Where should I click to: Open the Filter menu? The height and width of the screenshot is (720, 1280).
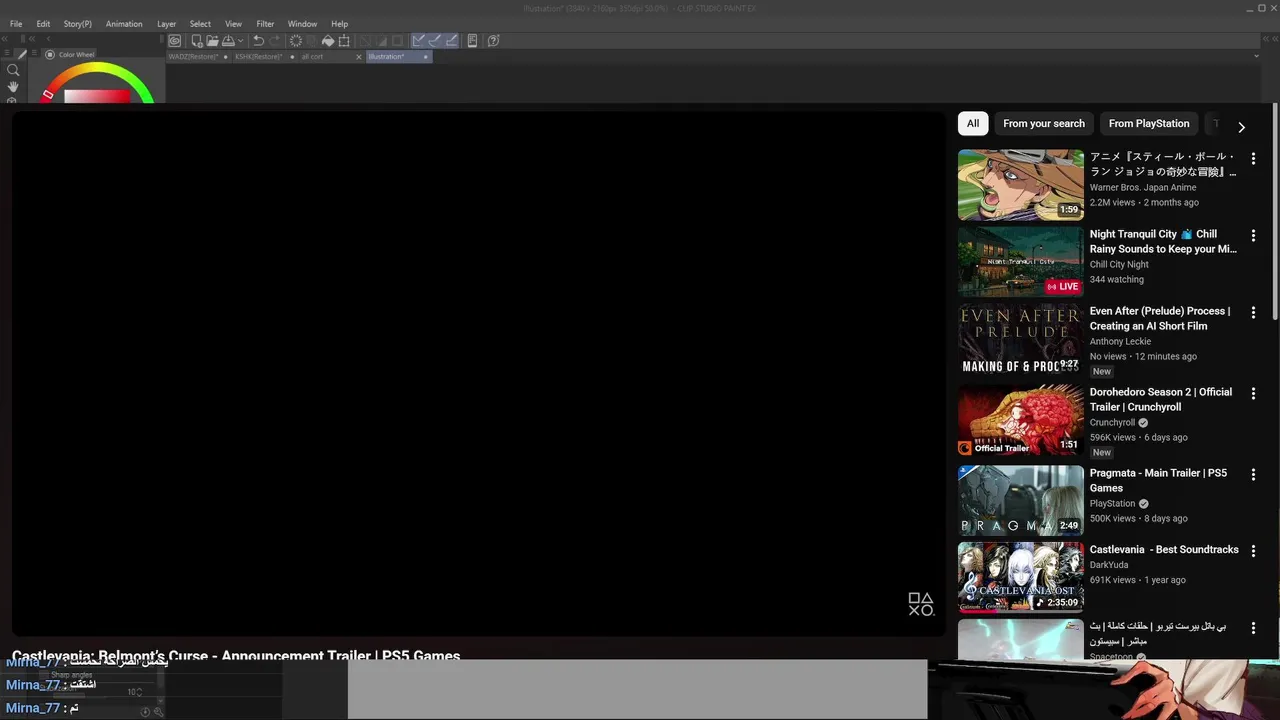265,24
